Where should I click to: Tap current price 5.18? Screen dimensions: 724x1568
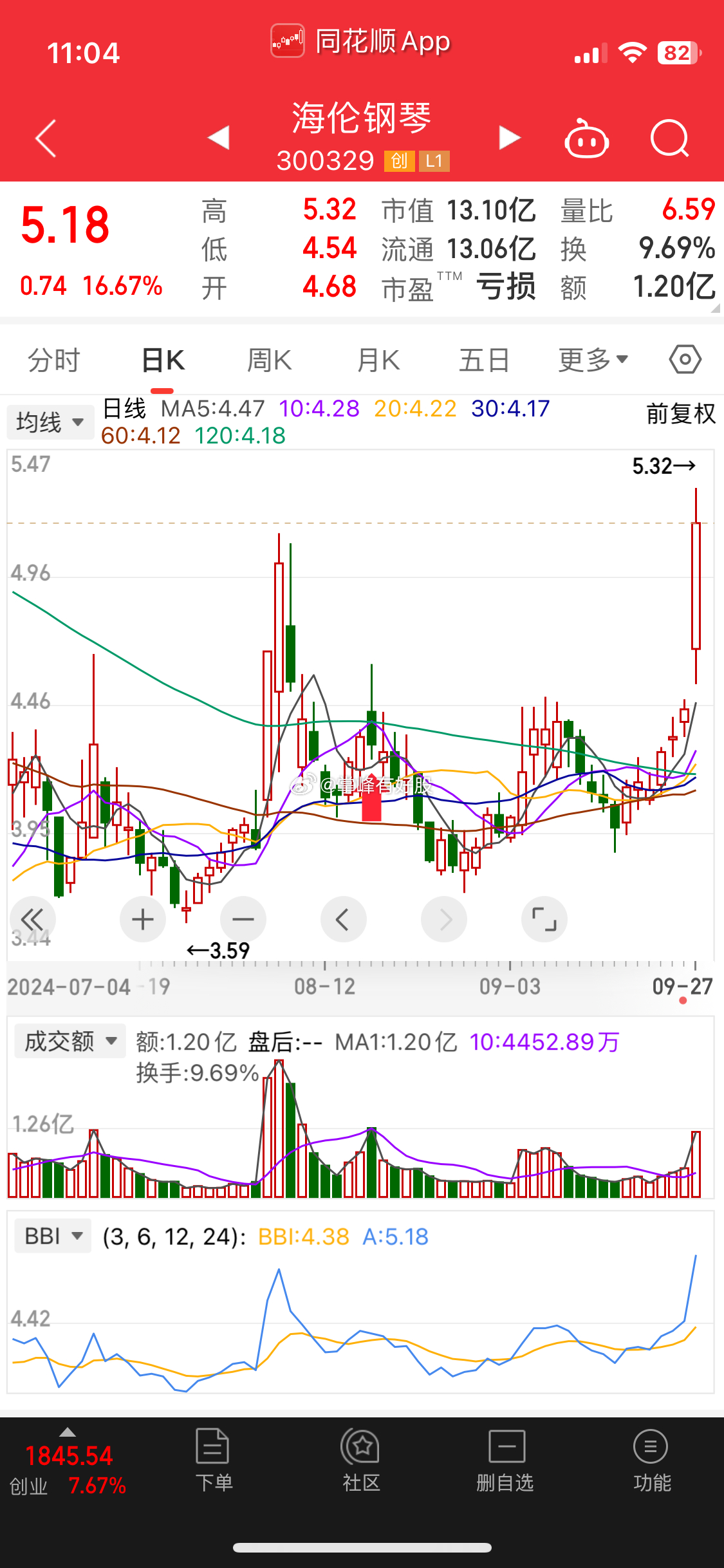[65, 225]
